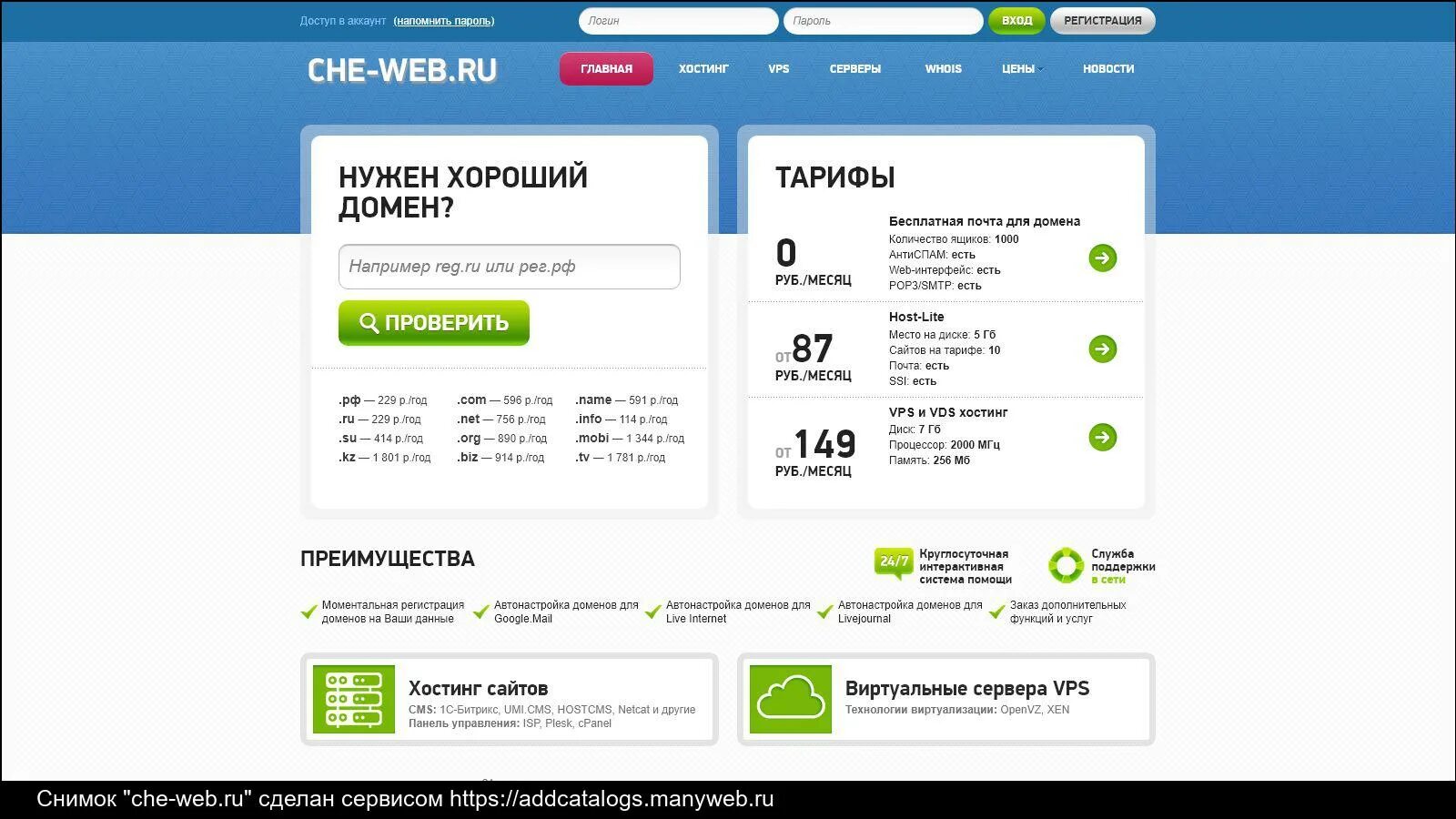Click the Проверить domain check button
The height and width of the screenshot is (819, 1456).
pyautogui.click(x=434, y=323)
